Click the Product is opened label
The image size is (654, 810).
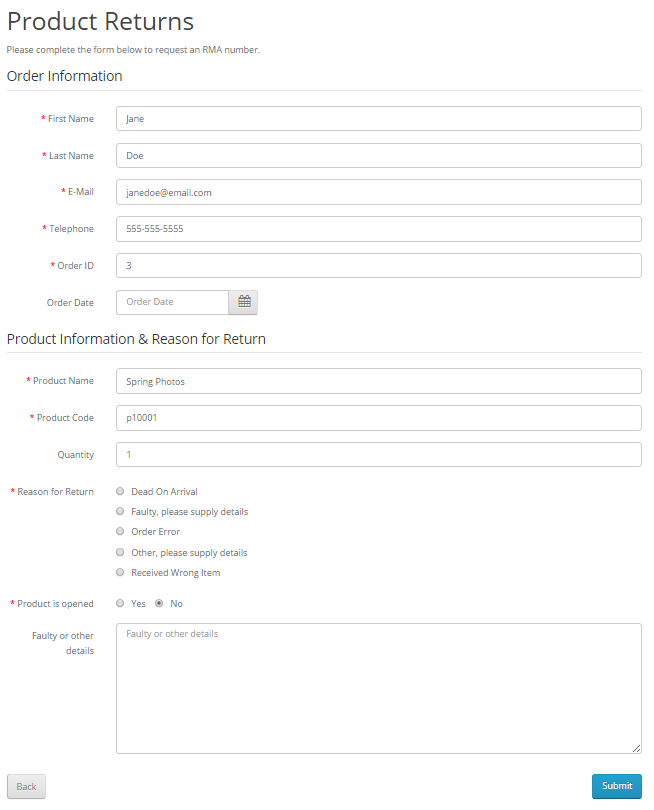tap(55, 604)
